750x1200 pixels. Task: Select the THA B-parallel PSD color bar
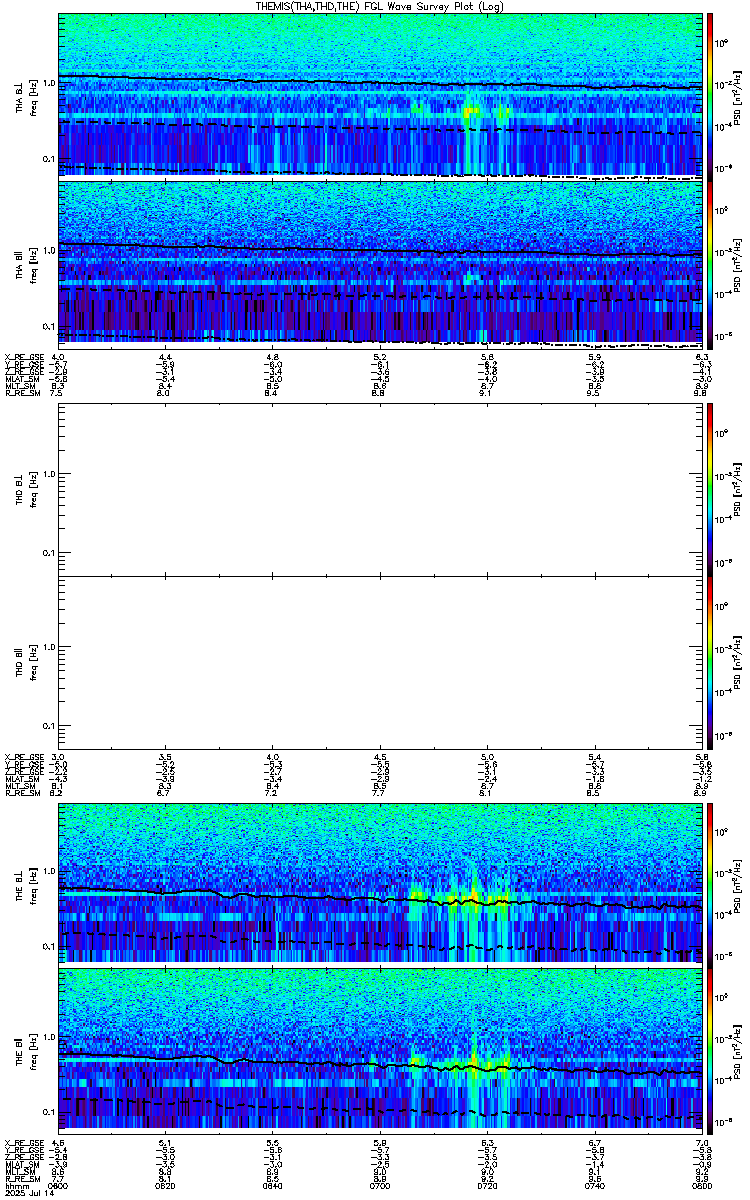pos(710,261)
